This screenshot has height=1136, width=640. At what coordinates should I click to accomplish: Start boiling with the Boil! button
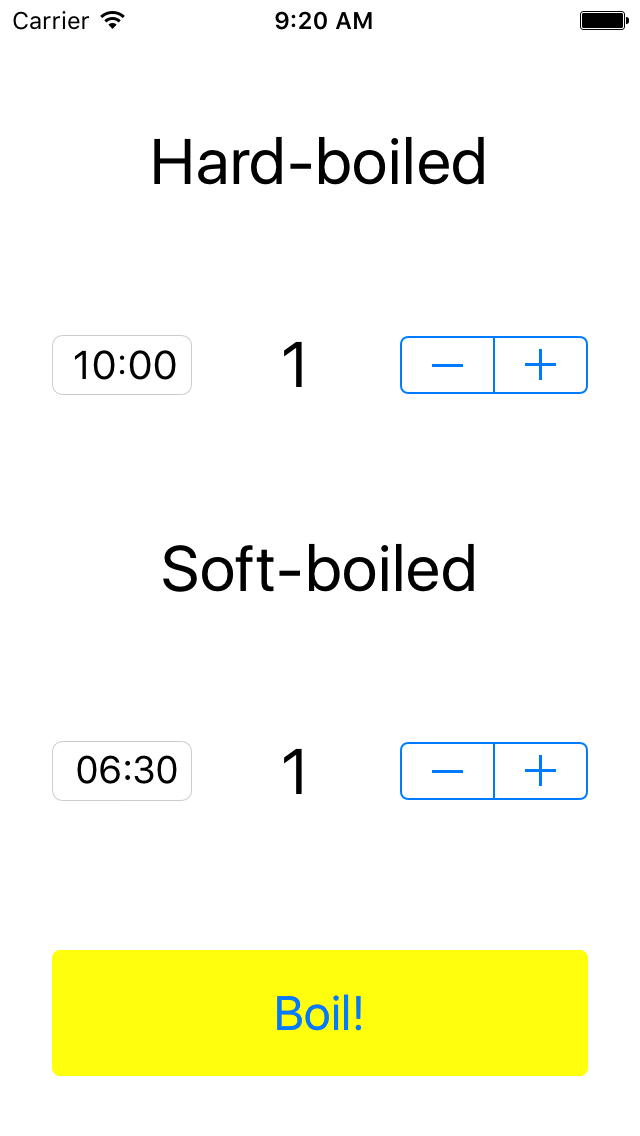pos(320,1013)
